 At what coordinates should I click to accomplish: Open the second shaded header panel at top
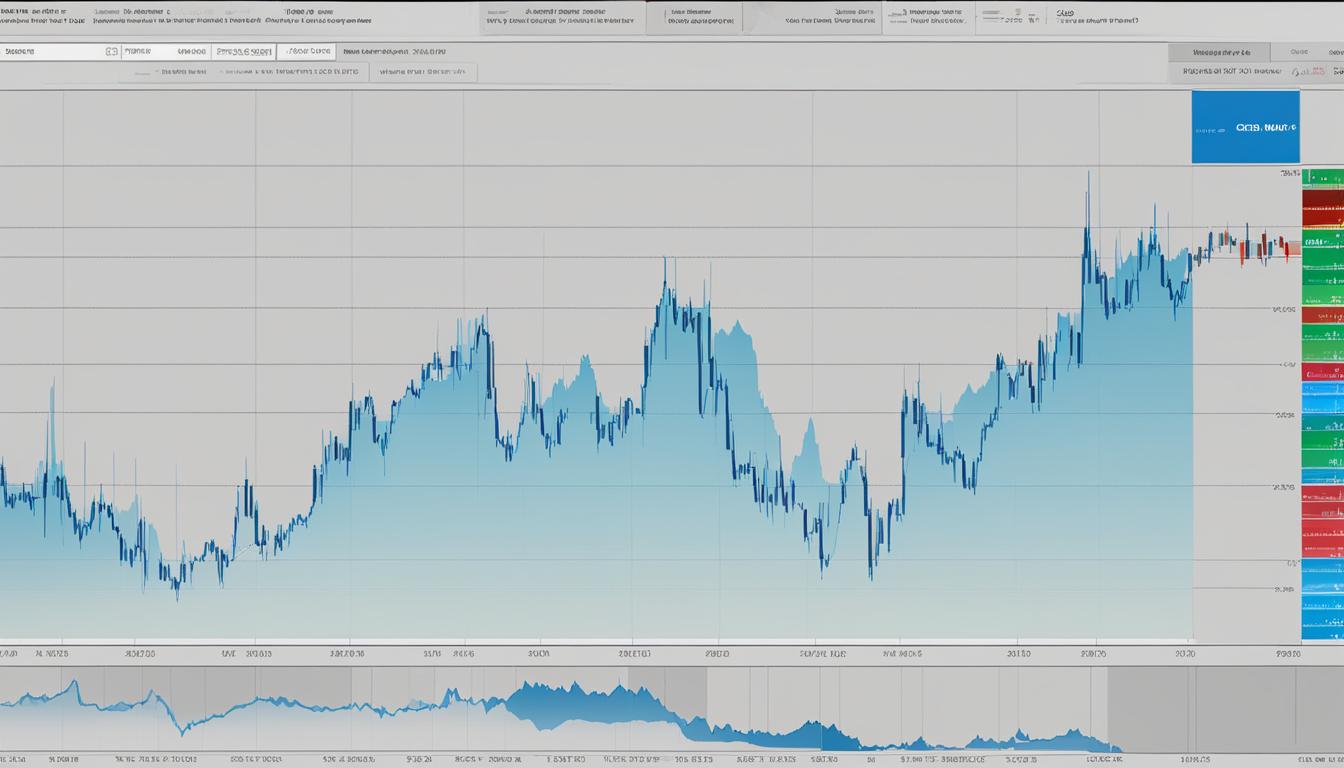694,18
